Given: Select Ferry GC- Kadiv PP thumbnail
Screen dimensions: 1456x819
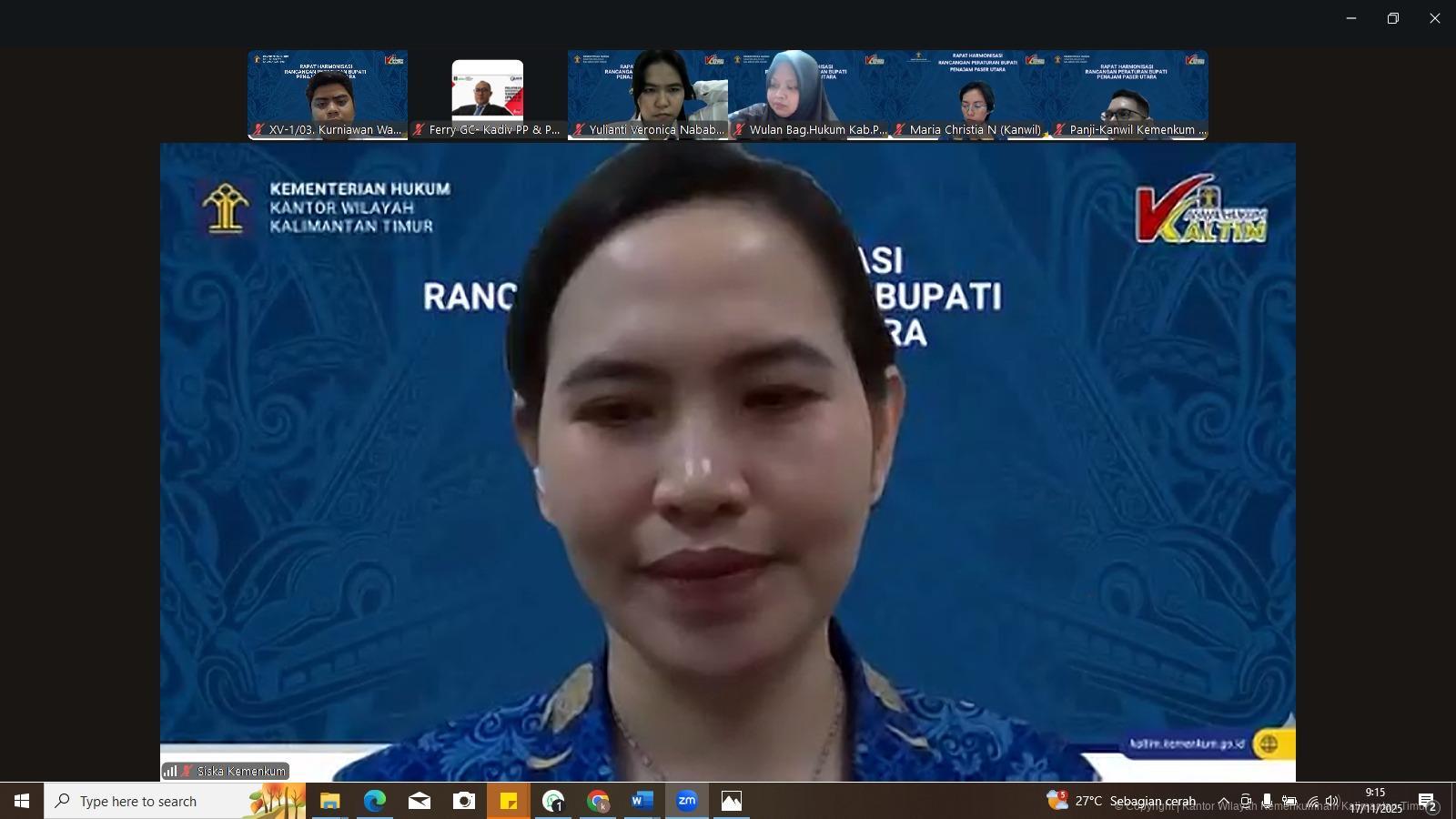Looking at the screenshot, I should (488, 95).
